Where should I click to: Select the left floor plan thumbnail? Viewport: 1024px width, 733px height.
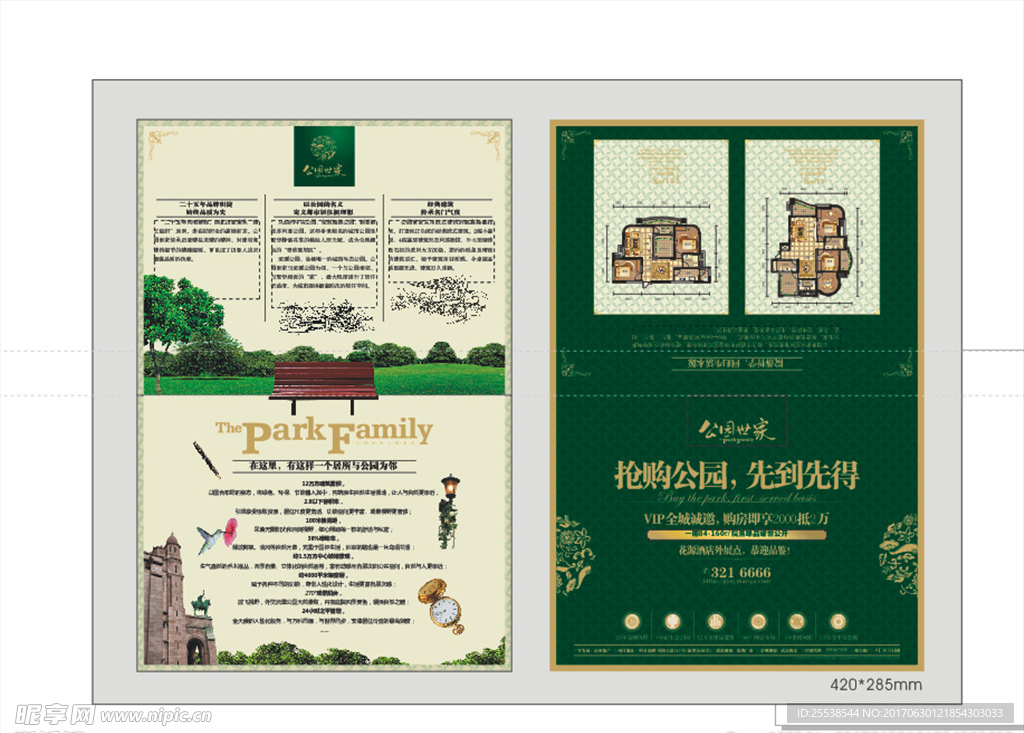tap(661, 226)
